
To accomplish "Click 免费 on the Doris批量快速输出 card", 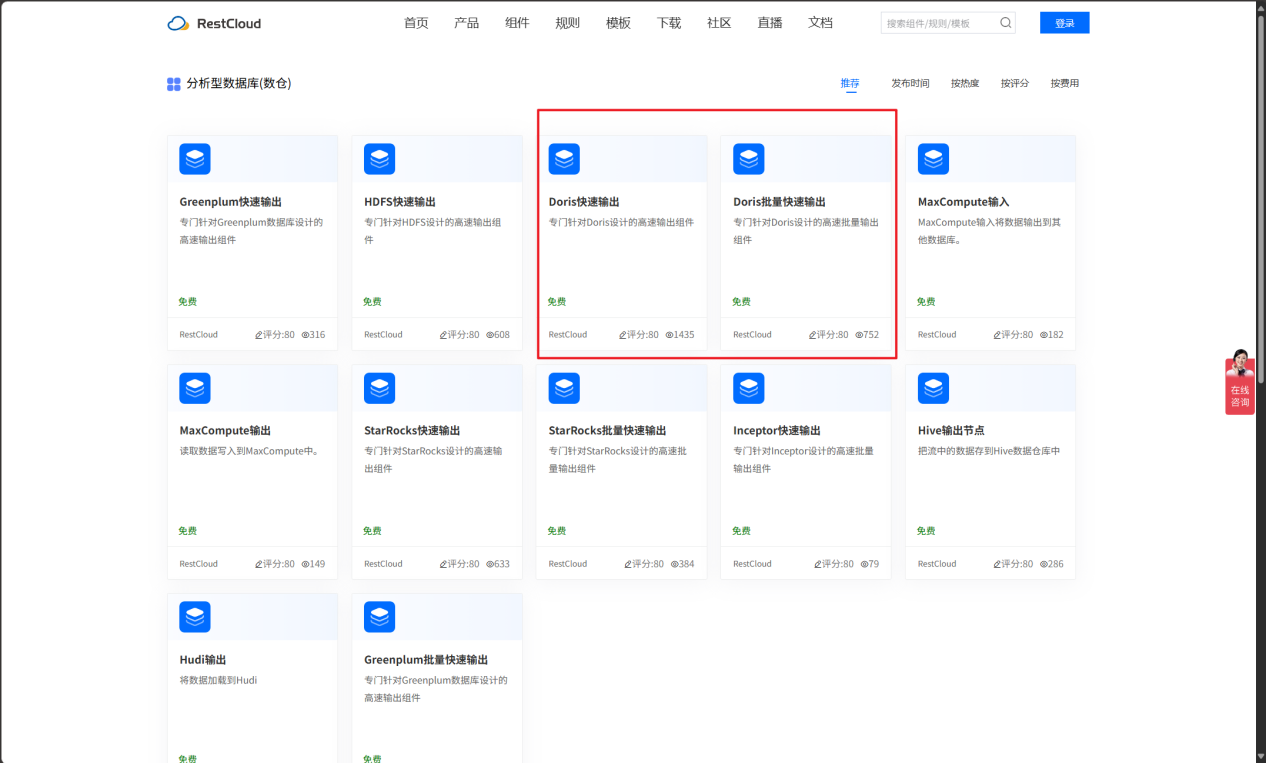I will [740, 301].
